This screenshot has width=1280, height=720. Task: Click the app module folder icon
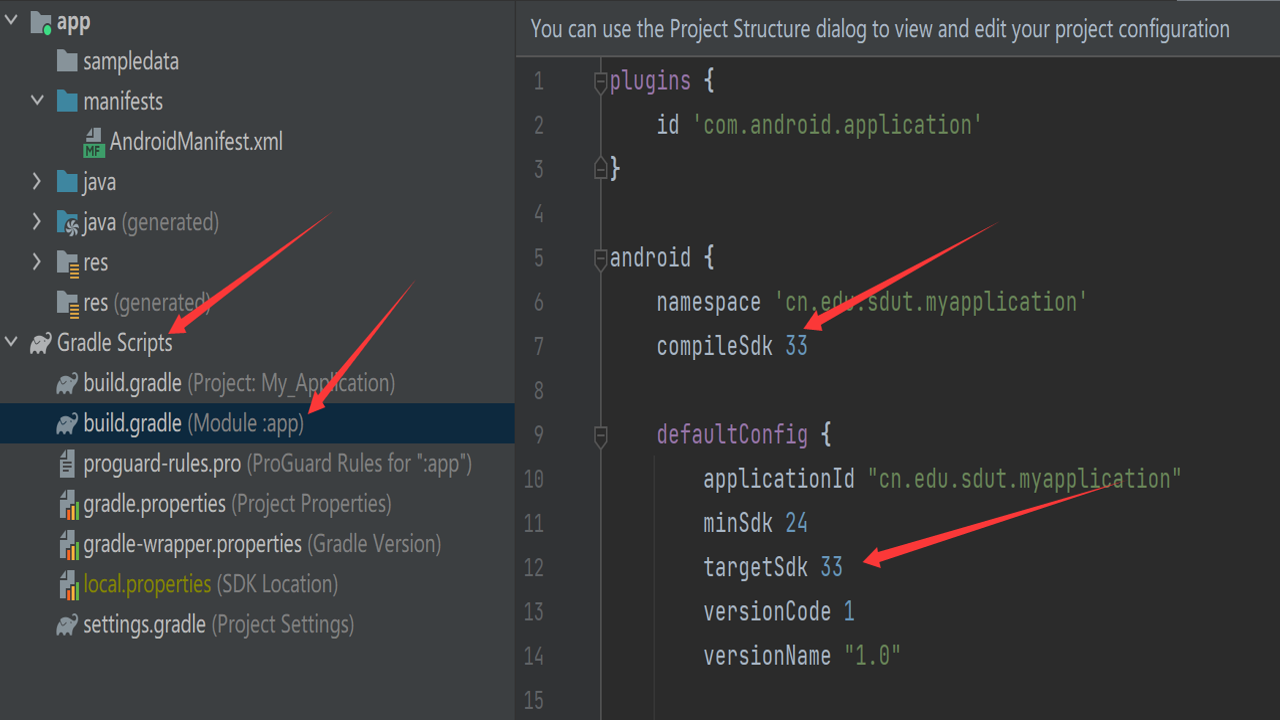tap(42, 21)
